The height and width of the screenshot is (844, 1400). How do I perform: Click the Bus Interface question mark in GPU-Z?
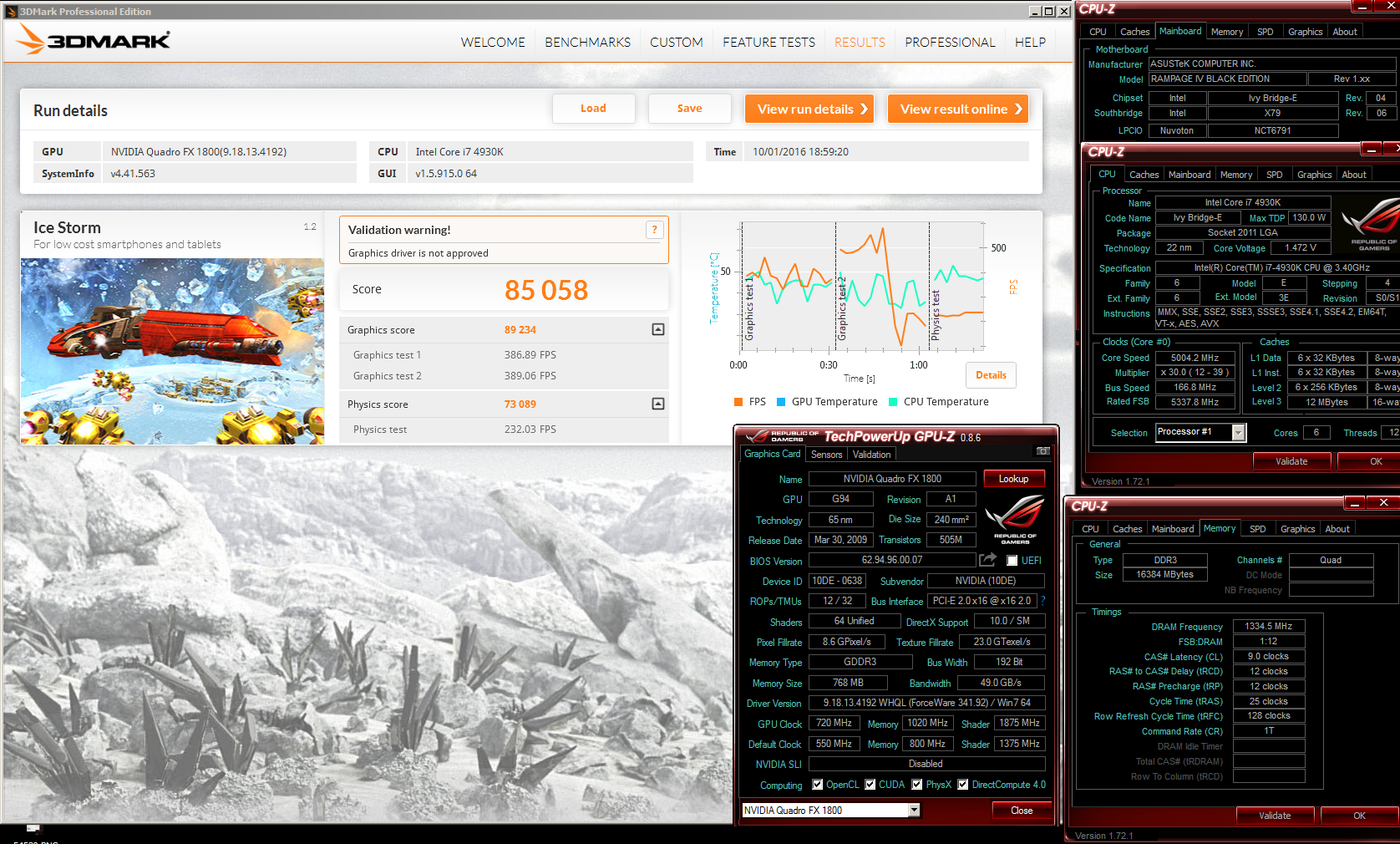click(x=1042, y=601)
